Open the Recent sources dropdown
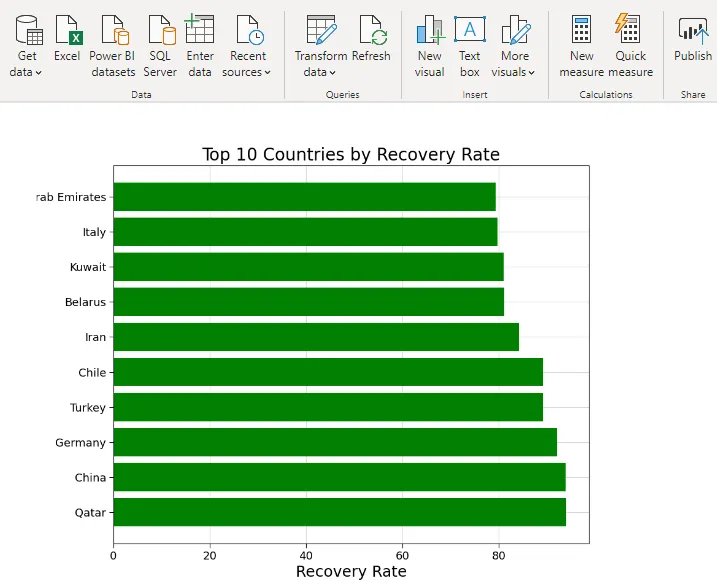Viewport: 717px width, 585px height. (247, 72)
